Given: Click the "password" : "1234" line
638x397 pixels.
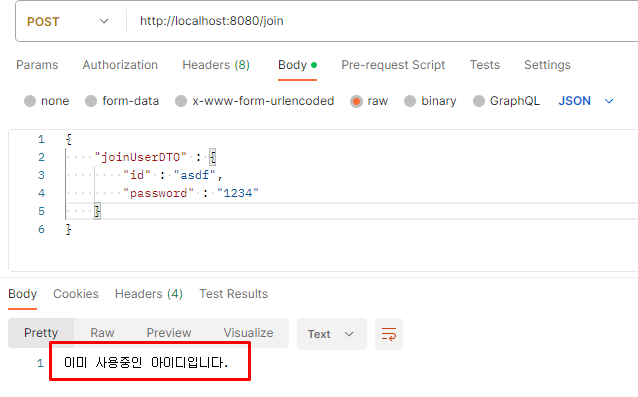Looking at the screenshot, I should 190,193.
